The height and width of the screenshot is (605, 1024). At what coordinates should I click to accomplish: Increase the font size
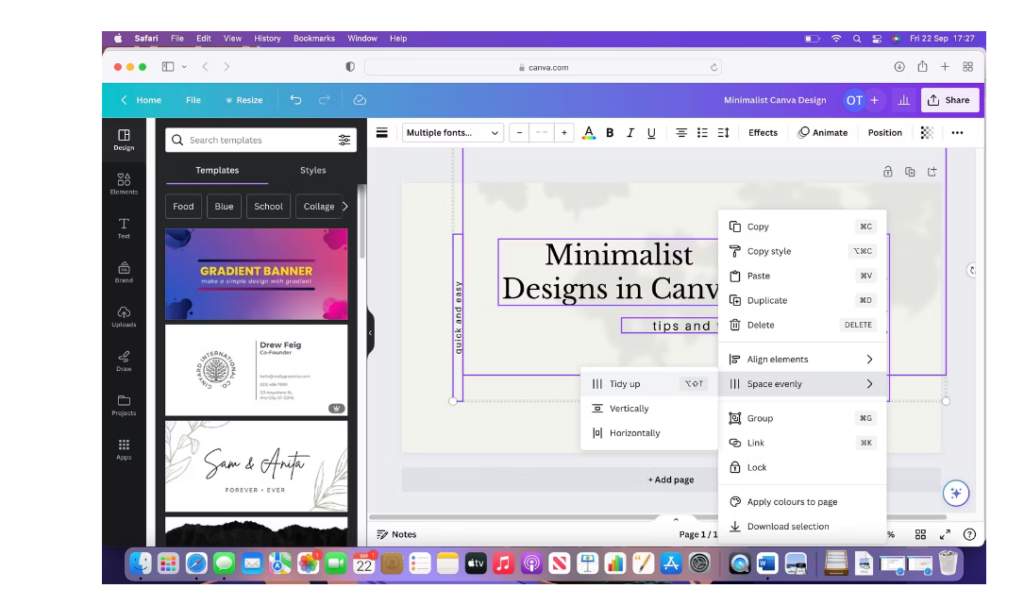564,133
